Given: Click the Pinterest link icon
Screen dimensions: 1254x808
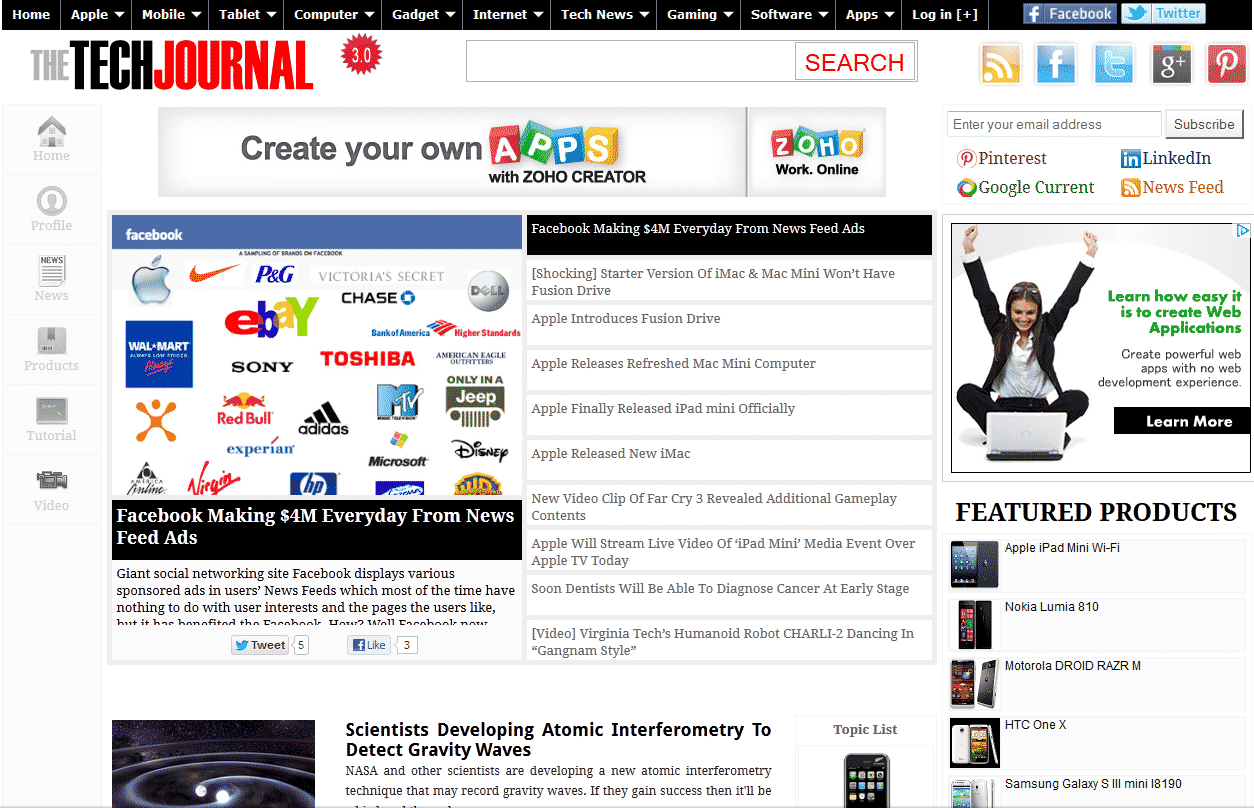Looking at the screenshot, I should pyautogui.click(x=966, y=158).
